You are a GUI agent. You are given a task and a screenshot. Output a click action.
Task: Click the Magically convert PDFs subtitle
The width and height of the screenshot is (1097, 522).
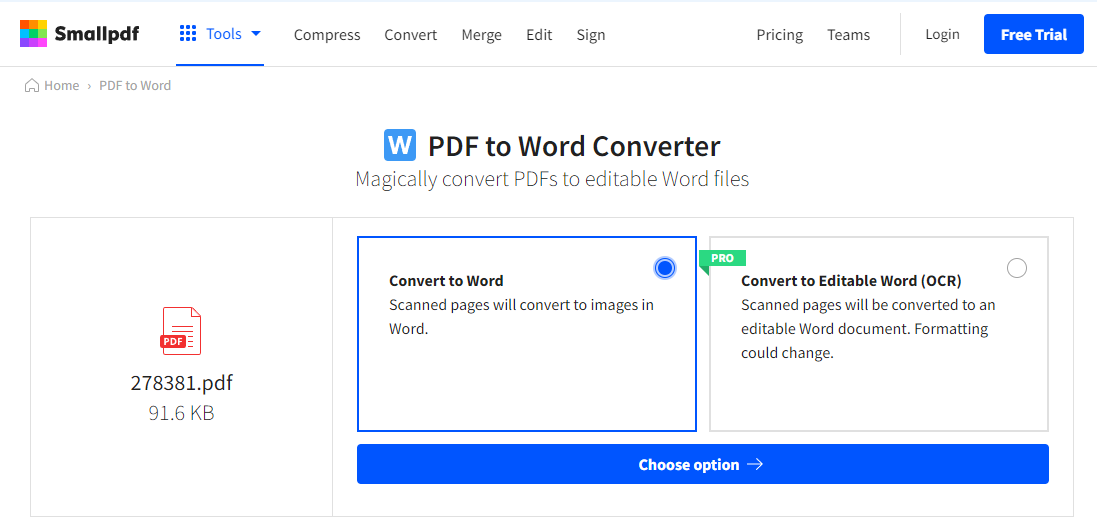(x=552, y=179)
